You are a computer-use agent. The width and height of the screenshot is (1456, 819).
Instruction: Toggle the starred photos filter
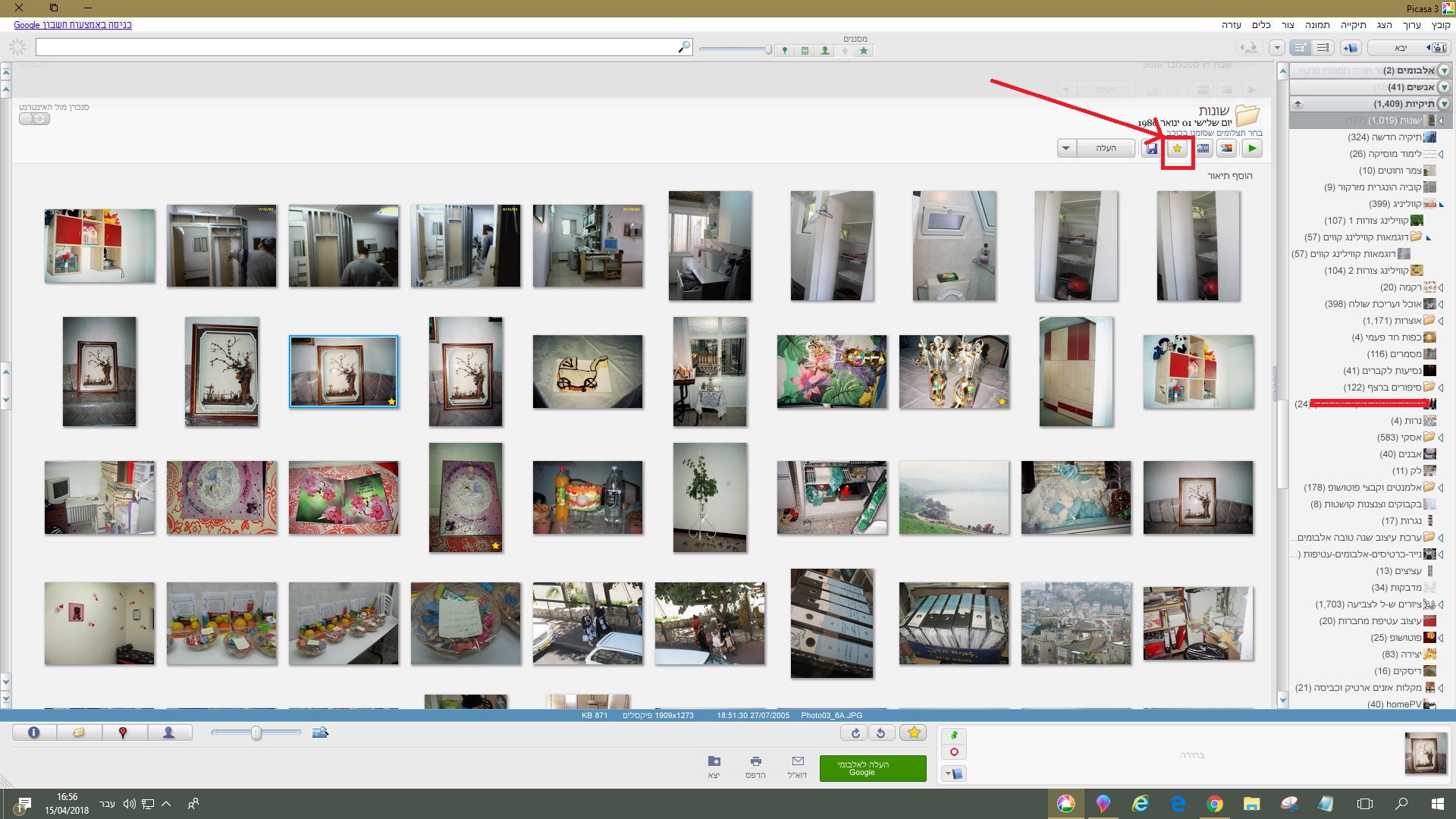(x=864, y=51)
